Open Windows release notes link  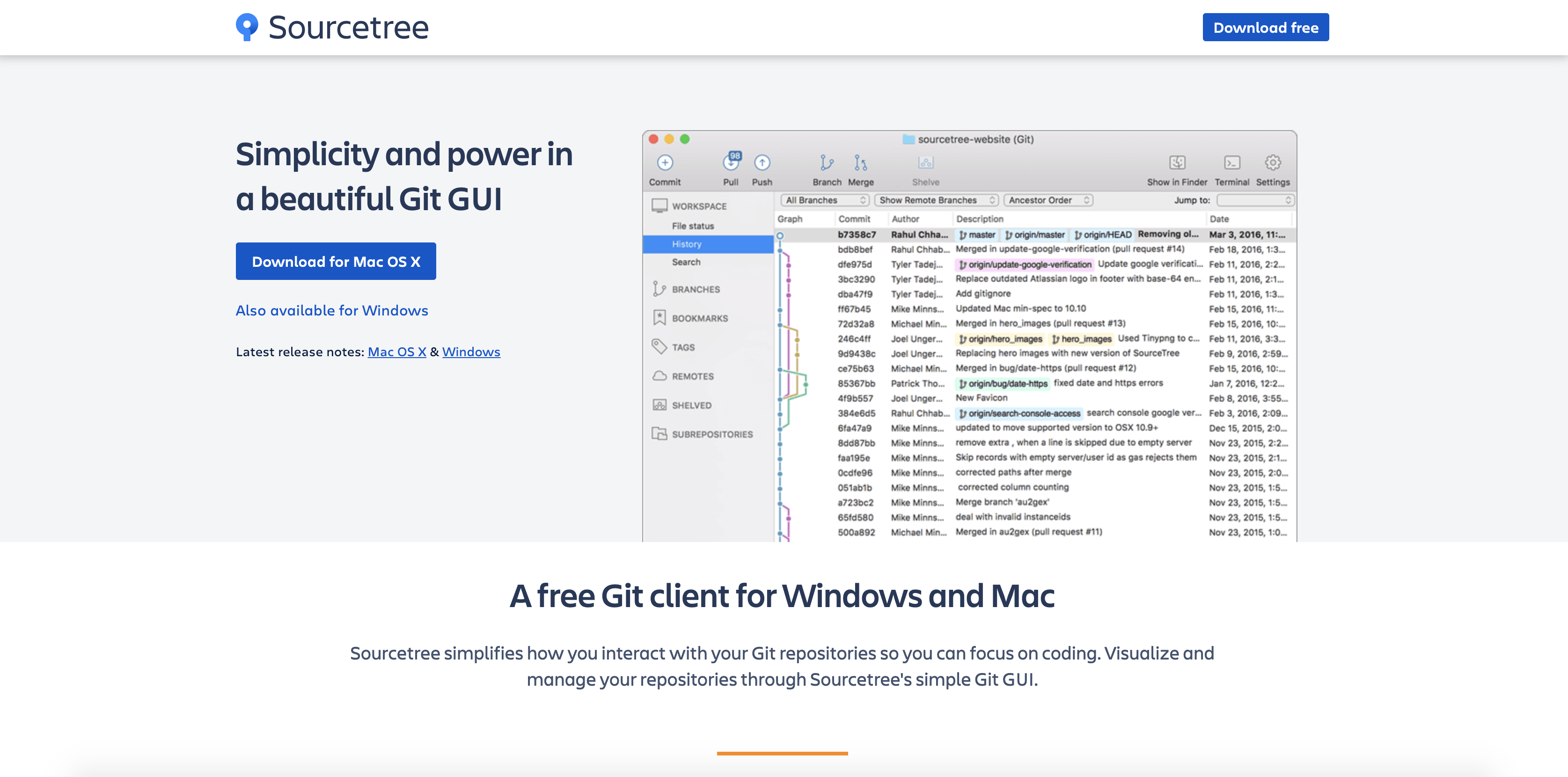(x=471, y=352)
